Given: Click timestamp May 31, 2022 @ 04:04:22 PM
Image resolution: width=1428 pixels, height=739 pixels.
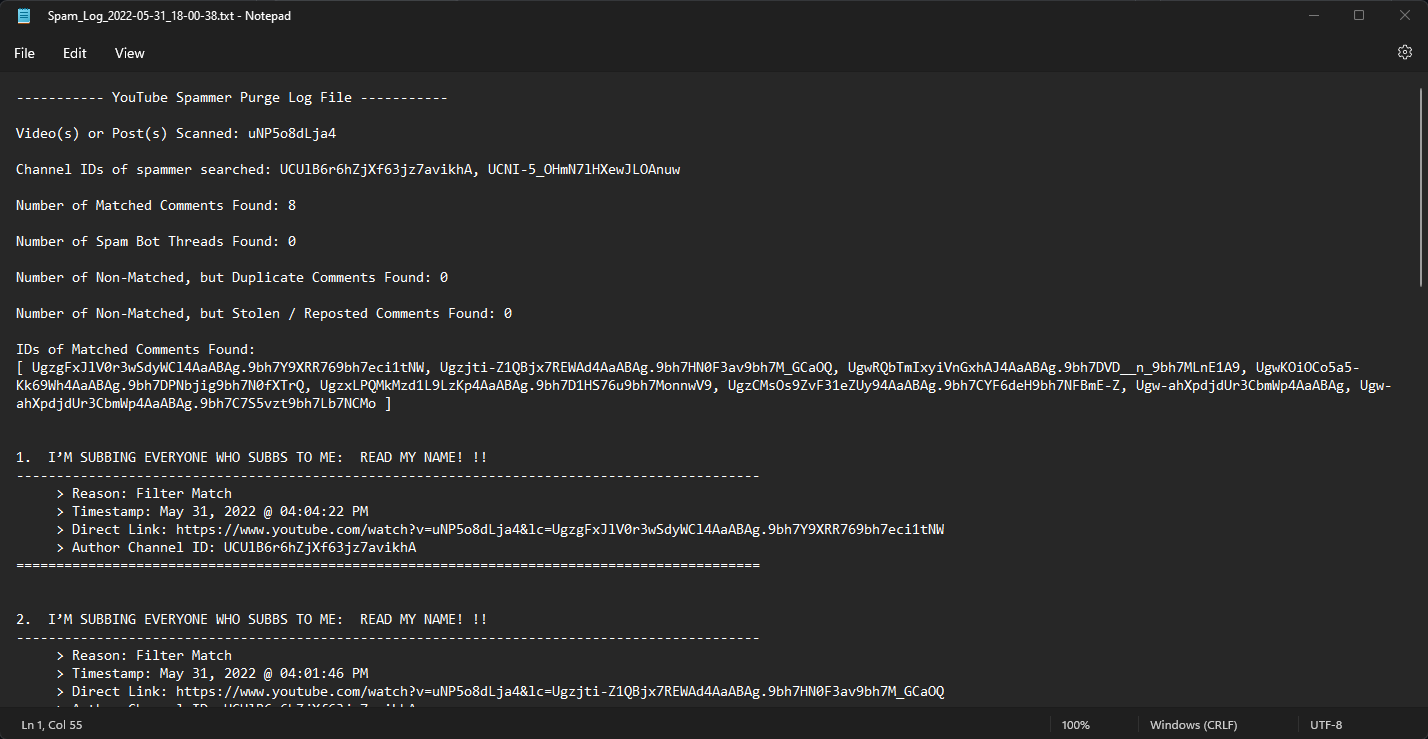Looking at the screenshot, I should pos(264,511).
